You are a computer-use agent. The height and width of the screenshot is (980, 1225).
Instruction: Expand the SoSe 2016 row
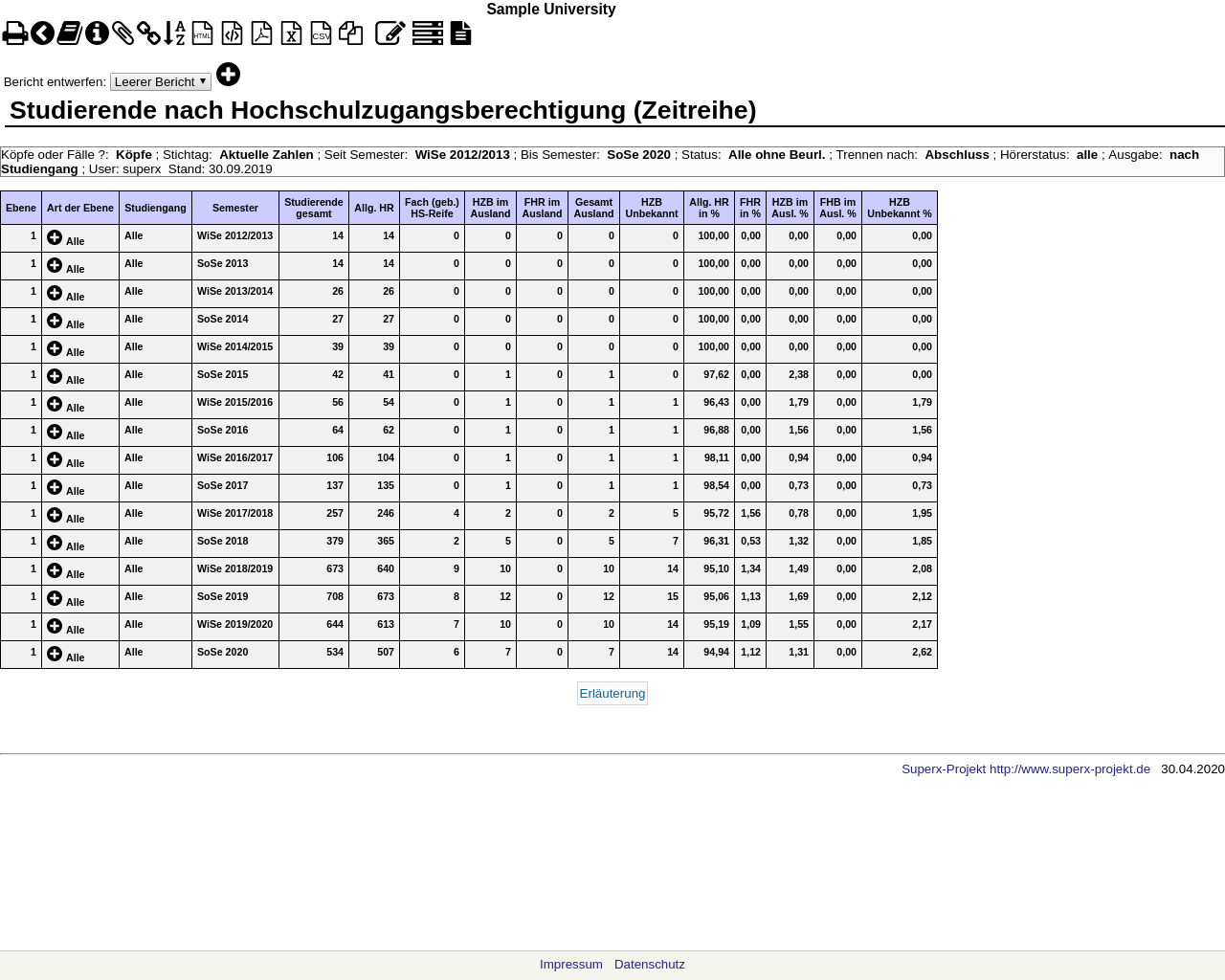click(x=55, y=432)
